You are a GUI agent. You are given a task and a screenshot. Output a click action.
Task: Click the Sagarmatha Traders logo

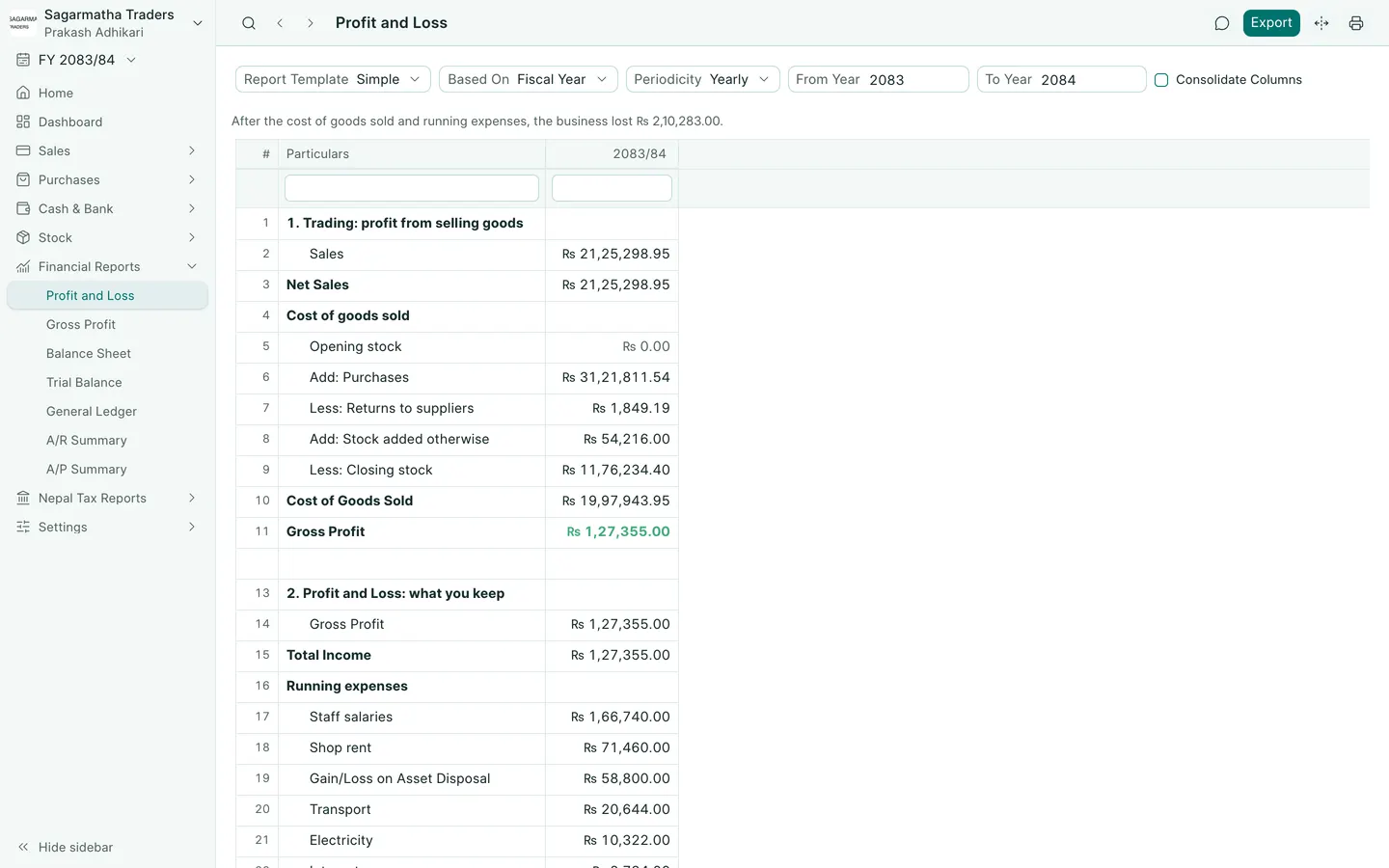pos(22,23)
